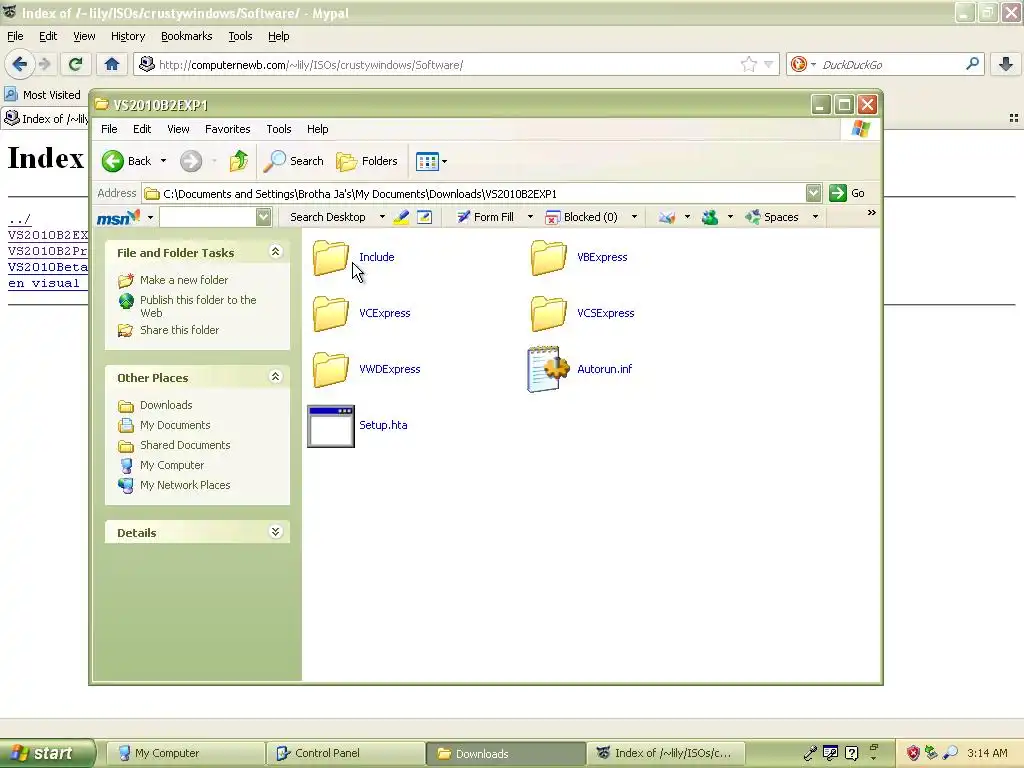
Task: Click Make a new folder
Action: tap(172, 280)
